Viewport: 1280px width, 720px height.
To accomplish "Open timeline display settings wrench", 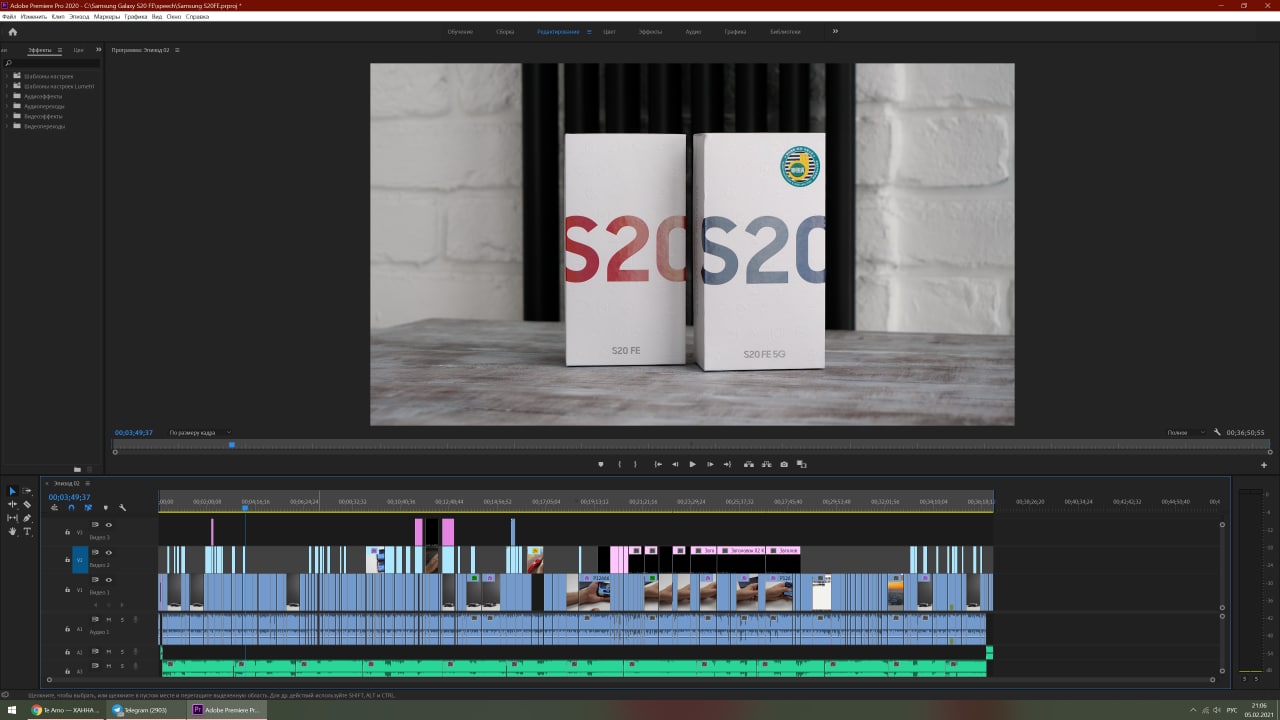I will (122, 508).
